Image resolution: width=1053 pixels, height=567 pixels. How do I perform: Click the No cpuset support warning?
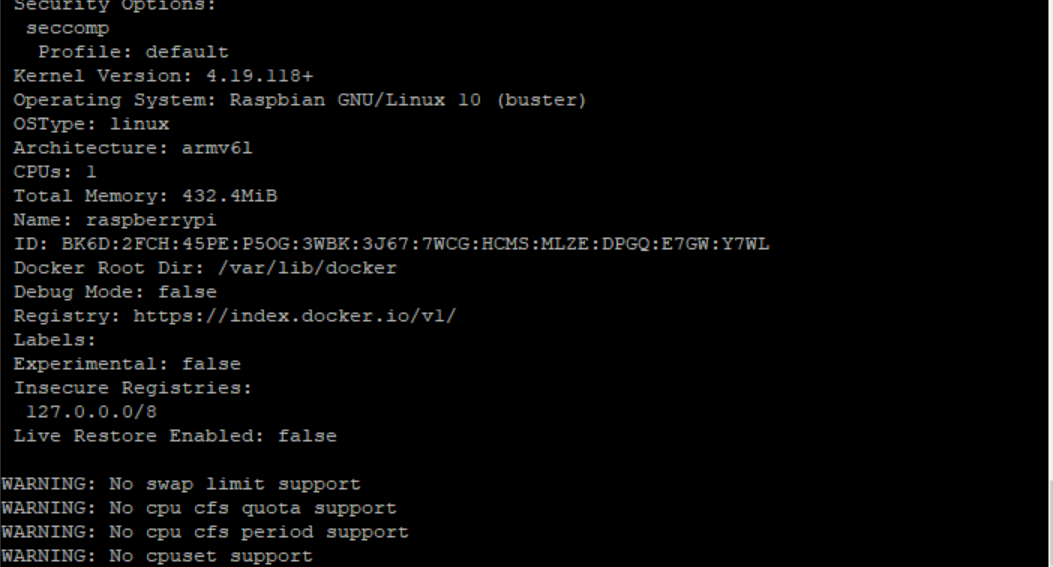click(x=157, y=556)
